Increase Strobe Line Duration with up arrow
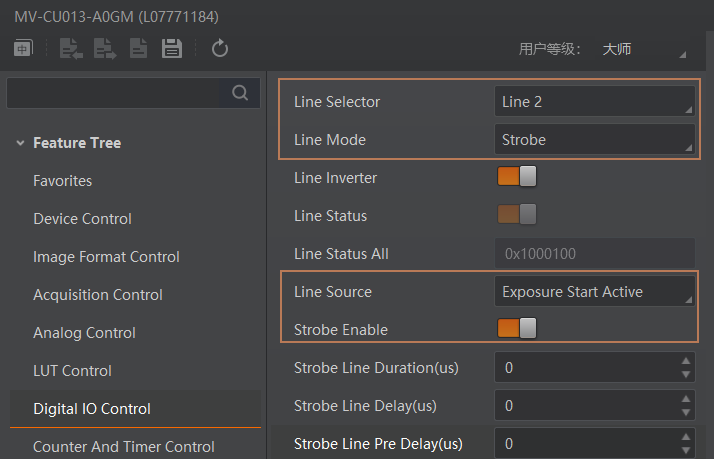 tap(686, 361)
